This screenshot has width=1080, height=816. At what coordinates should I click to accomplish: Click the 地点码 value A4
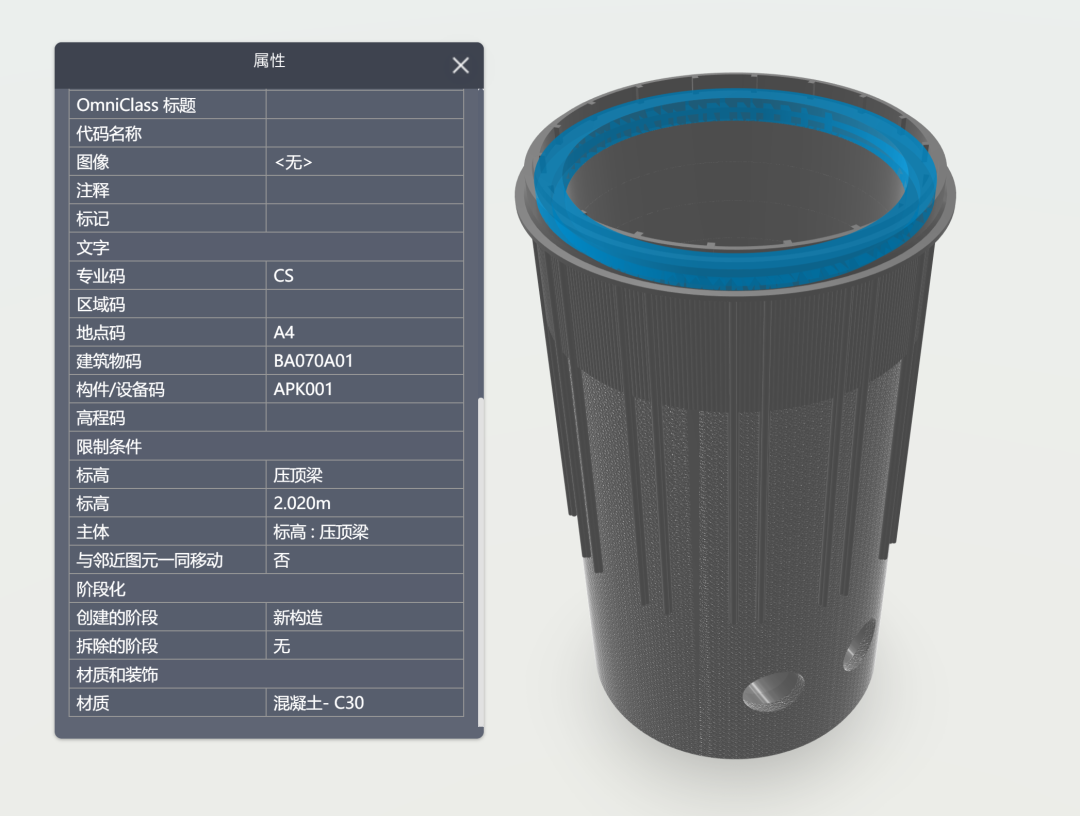(x=284, y=333)
